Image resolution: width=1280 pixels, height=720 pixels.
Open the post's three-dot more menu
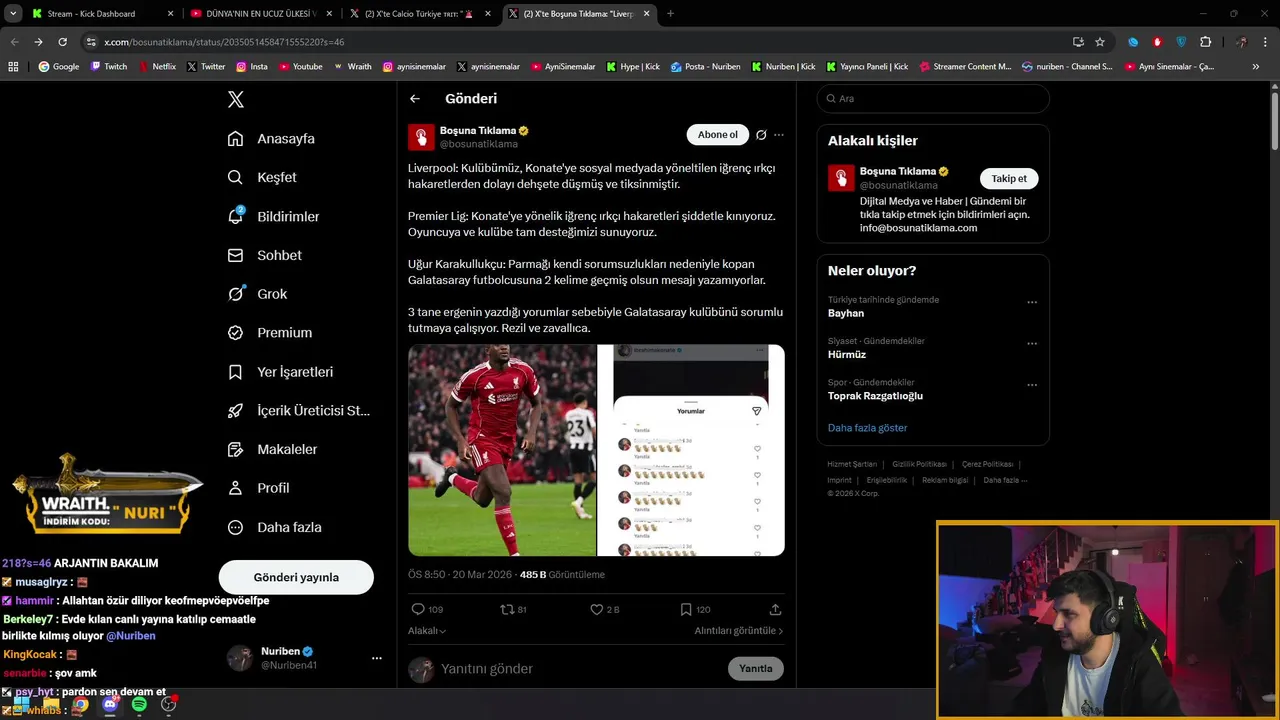click(x=779, y=135)
